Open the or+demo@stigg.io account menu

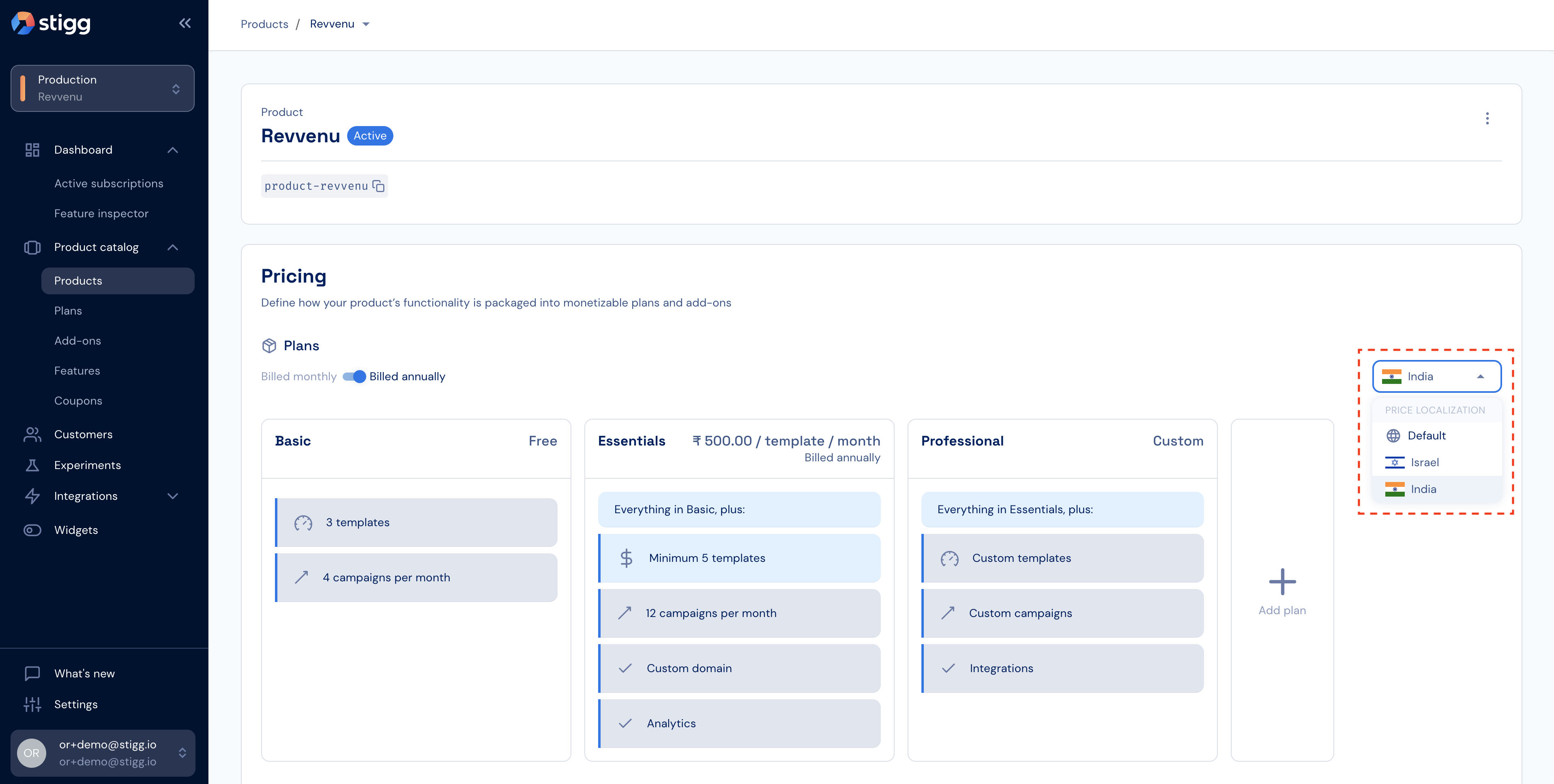[103, 753]
